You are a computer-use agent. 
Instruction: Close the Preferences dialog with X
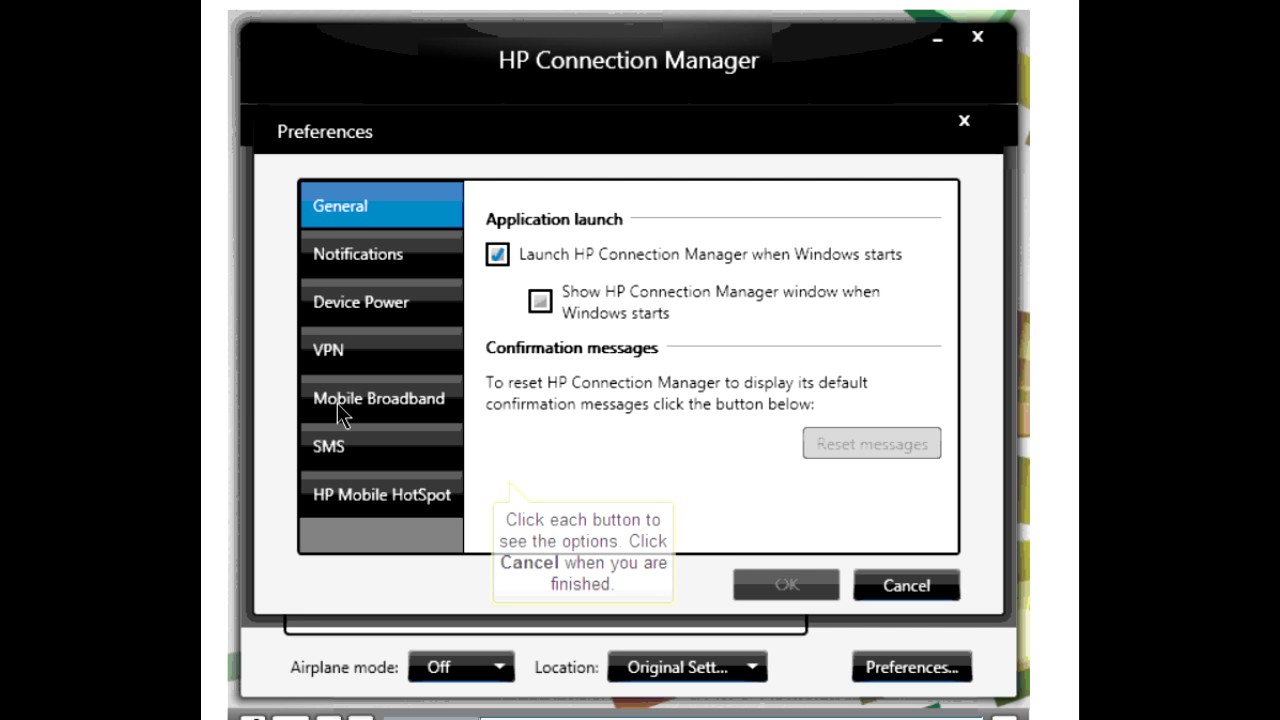(x=964, y=120)
